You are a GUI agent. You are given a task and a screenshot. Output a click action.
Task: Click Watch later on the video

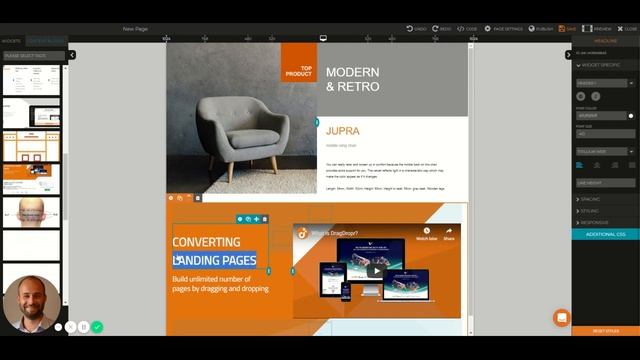click(427, 234)
